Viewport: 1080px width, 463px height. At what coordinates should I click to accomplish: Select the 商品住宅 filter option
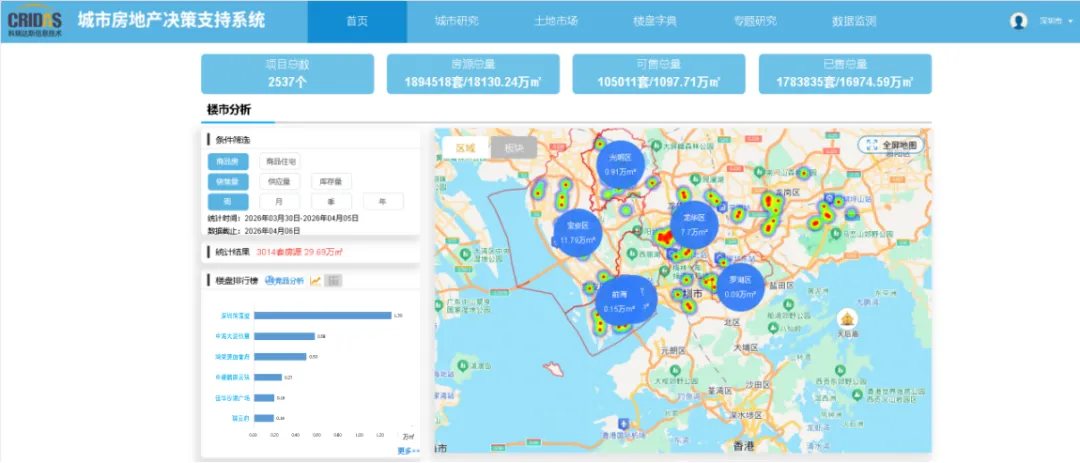[x=280, y=161]
